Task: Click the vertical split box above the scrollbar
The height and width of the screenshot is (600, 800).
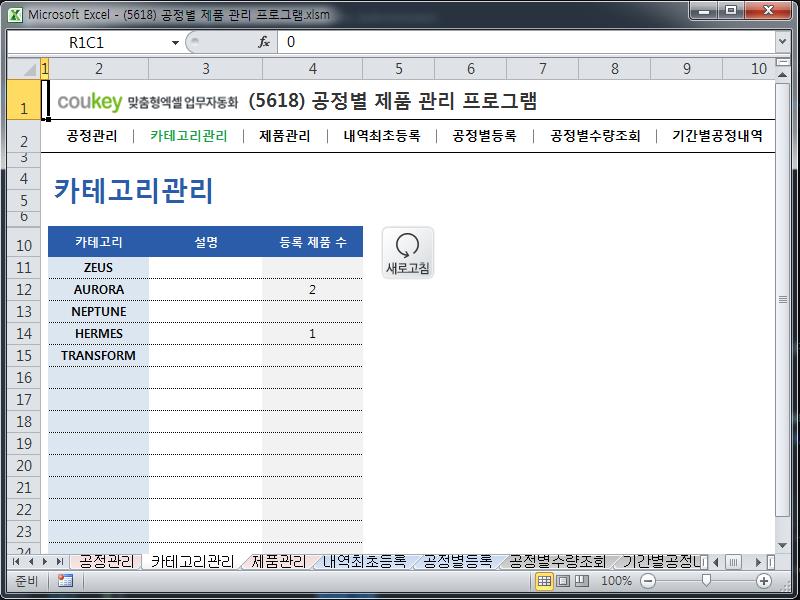Action: pos(783,62)
